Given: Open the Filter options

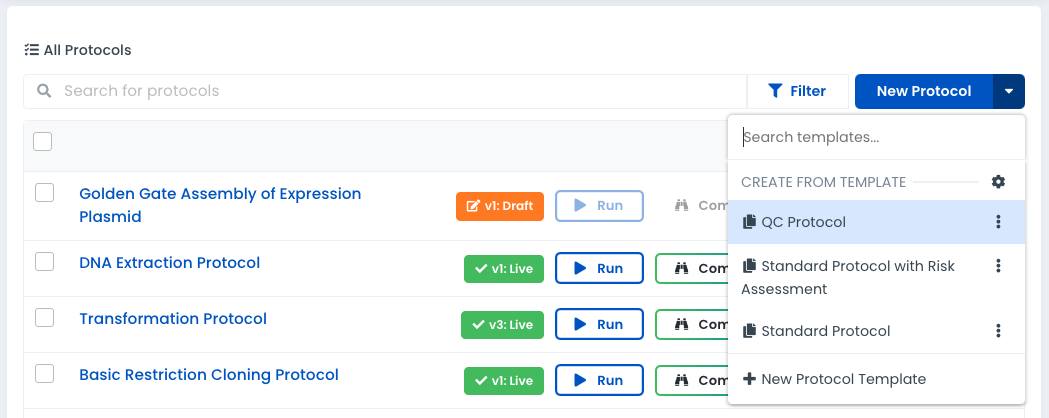Looking at the screenshot, I should [x=797, y=91].
